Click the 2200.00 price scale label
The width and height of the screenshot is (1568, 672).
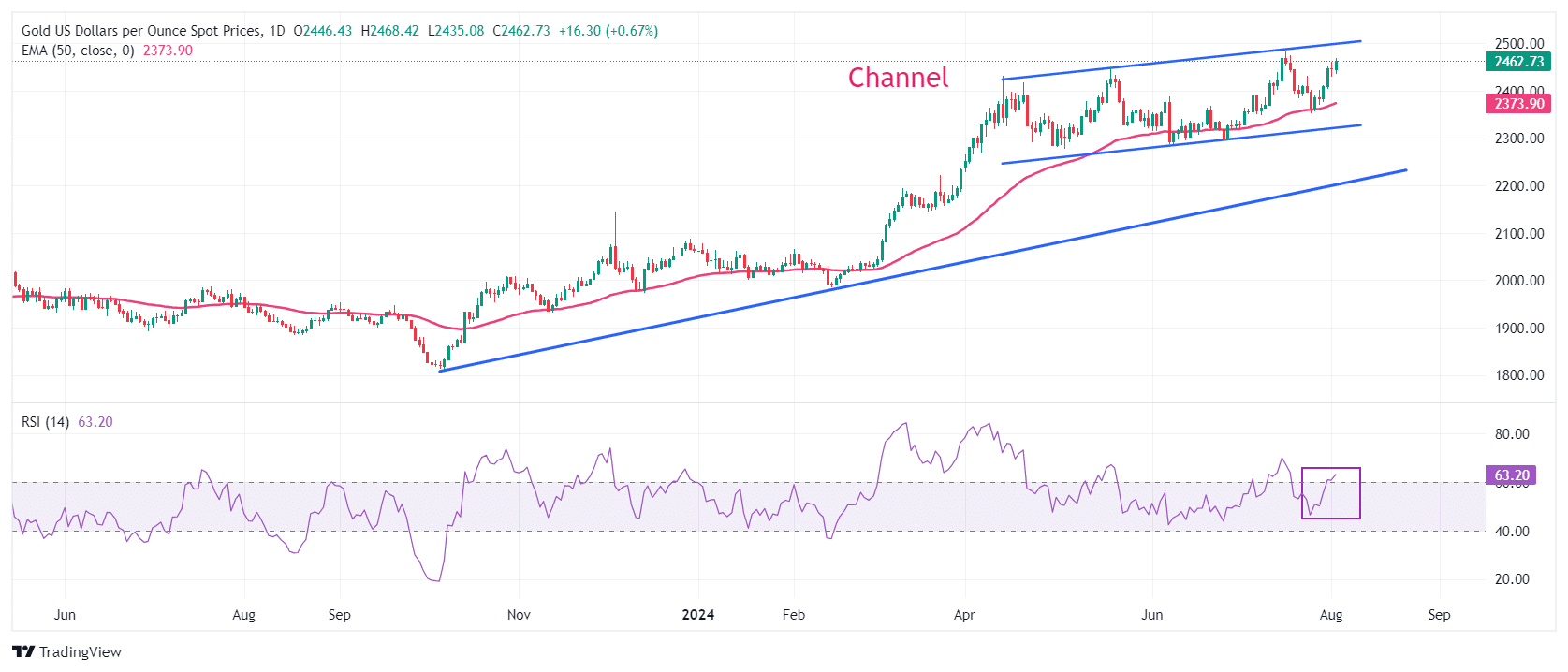[x=1519, y=186]
